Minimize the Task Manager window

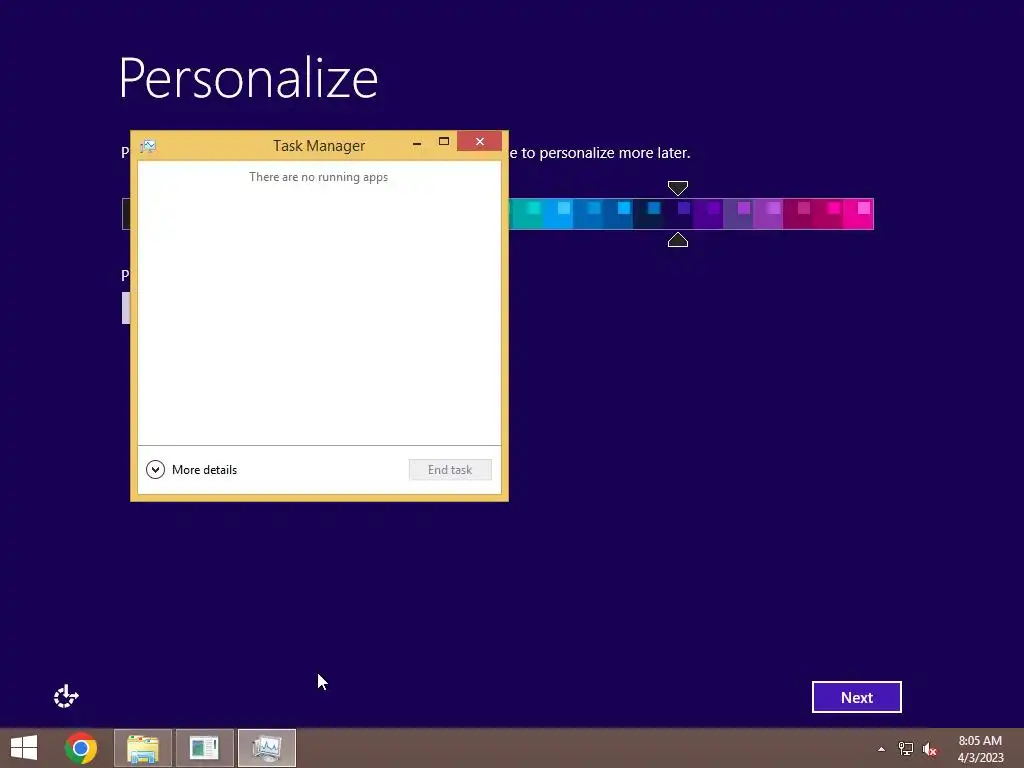tap(417, 142)
